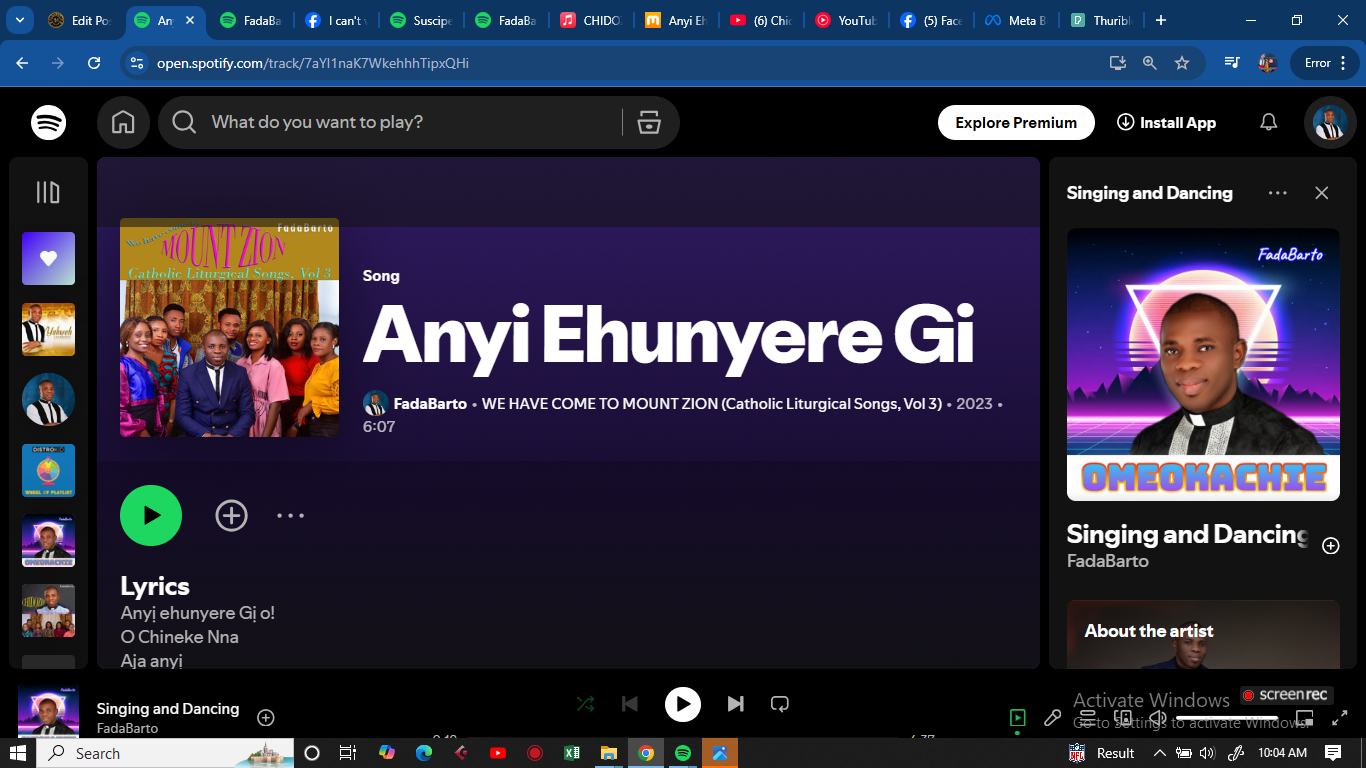This screenshot has height=768, width=1366.
Task: Click lyric line 'Anyị ehunyere Gị o!'
Action: (x=198, y=613)
